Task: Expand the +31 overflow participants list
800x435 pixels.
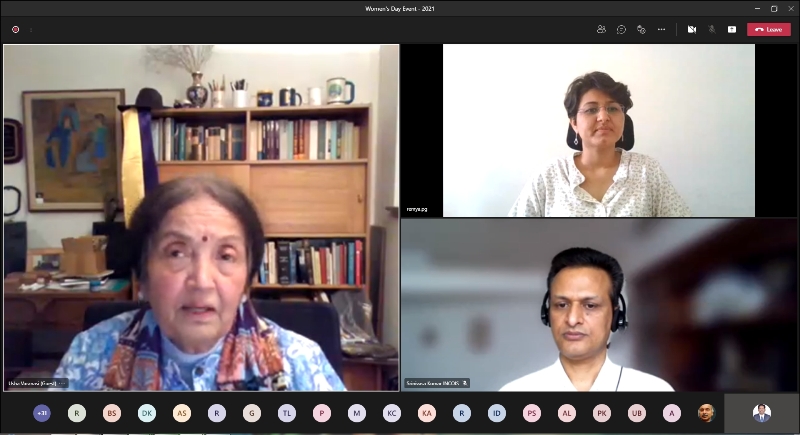Action: pos(42,413)
